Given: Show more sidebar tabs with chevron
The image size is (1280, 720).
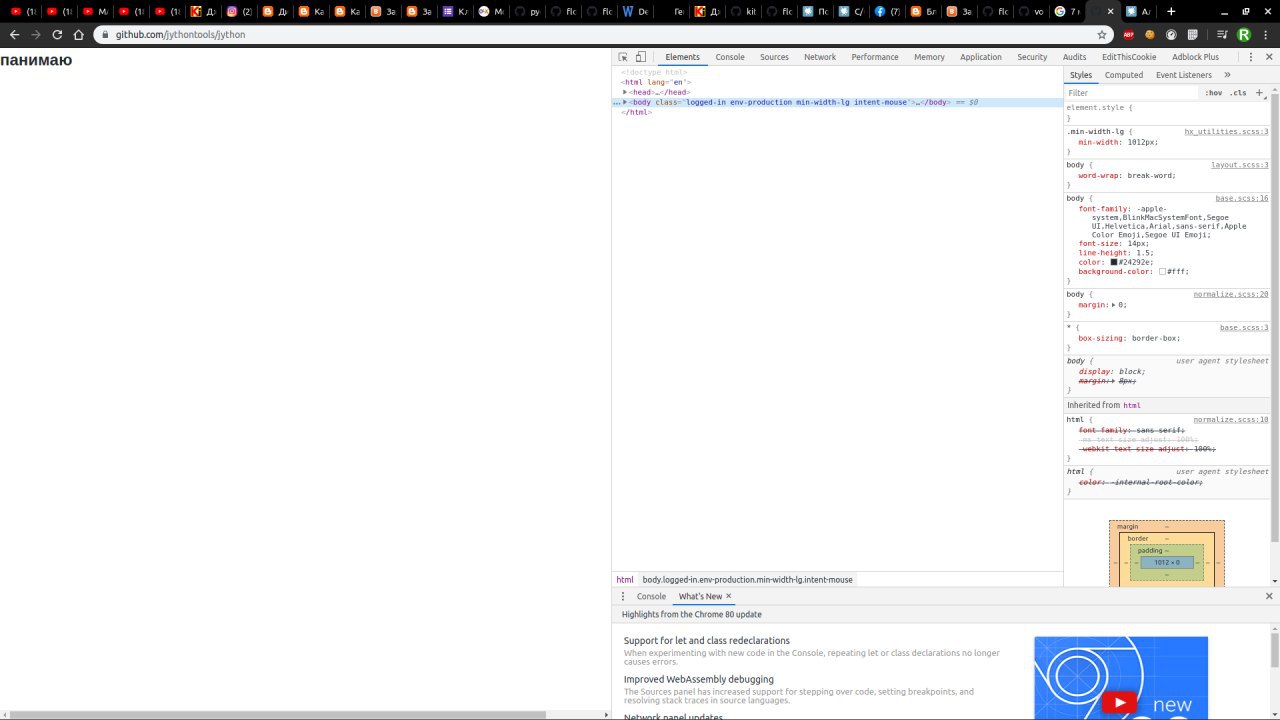Looking at the screenshot, I should 1227,75.
